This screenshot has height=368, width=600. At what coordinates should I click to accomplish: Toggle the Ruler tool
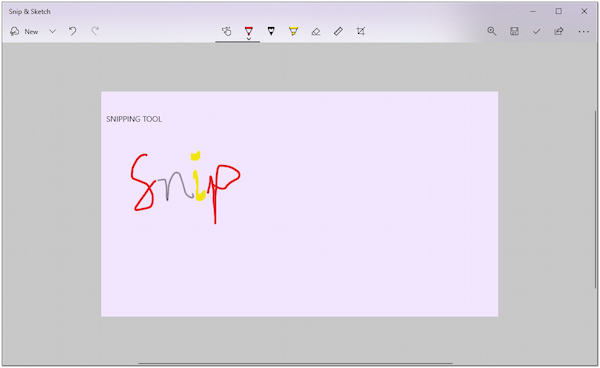click(338, 31)
